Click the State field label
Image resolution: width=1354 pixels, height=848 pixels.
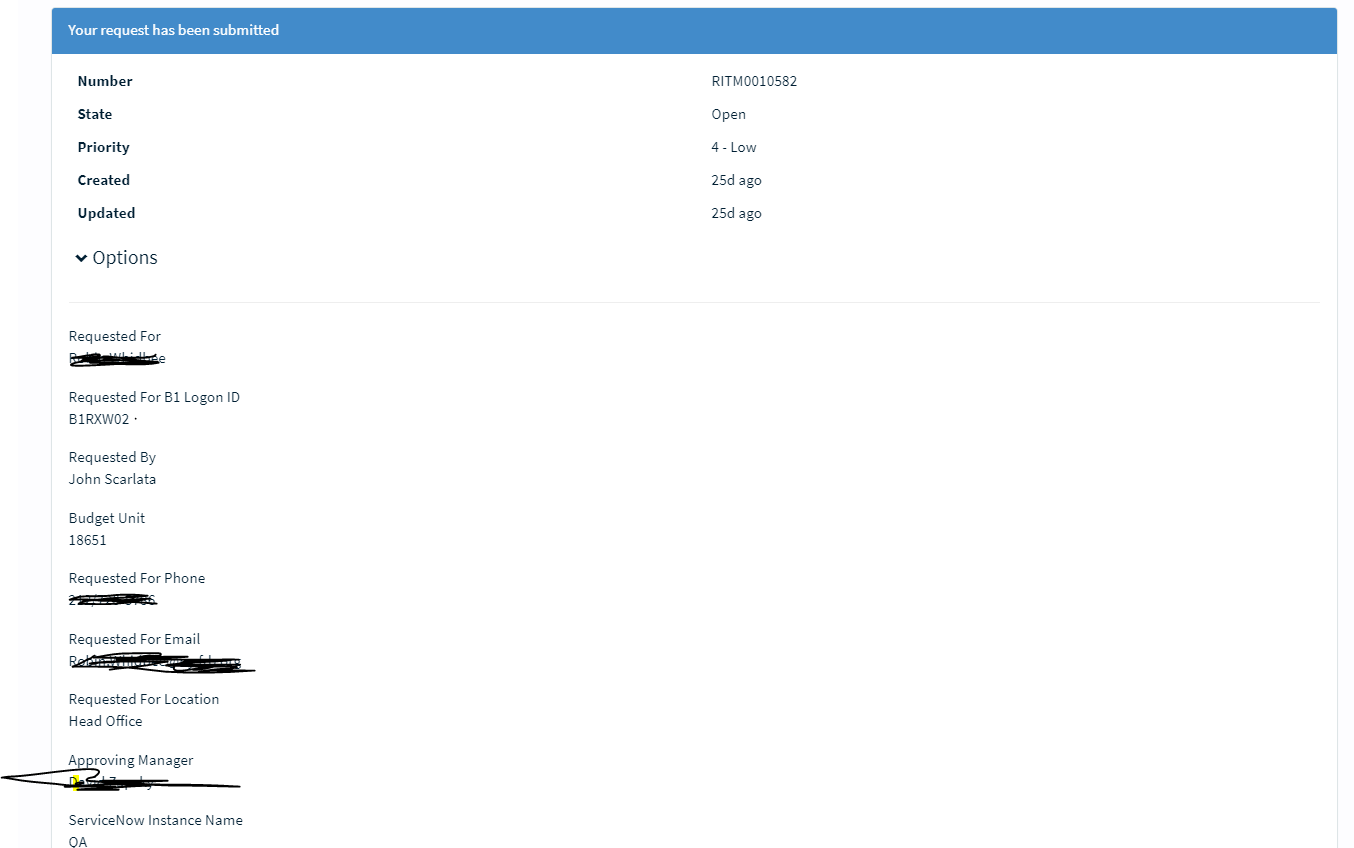point(94,114)
